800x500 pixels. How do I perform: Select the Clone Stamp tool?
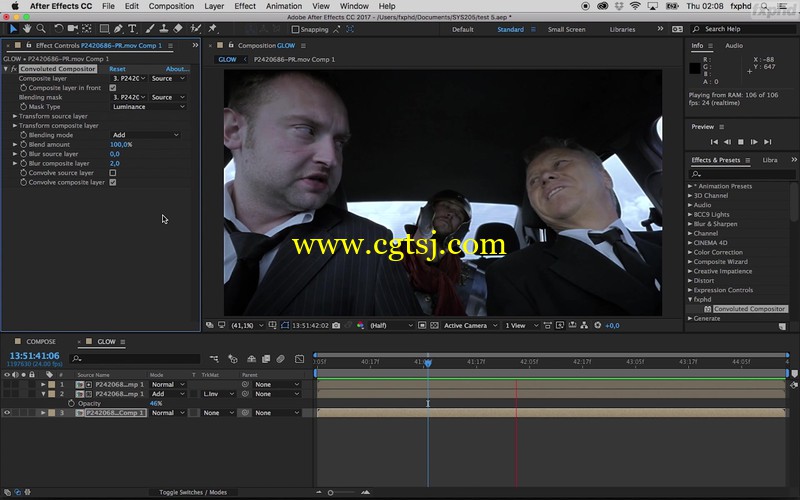(164, 29)
